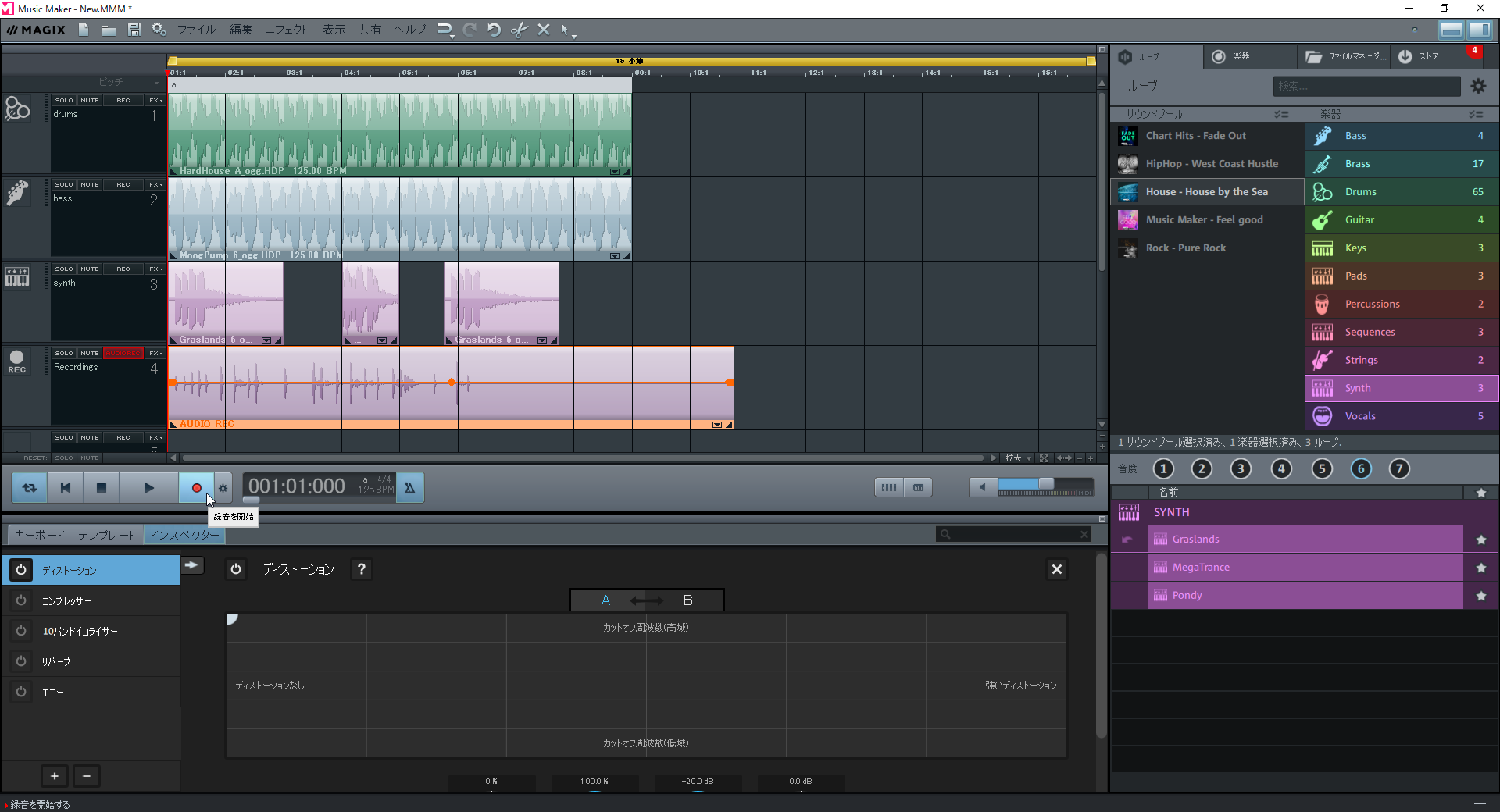Switch to the テンプレート tab
The width and height of the screenshot is (1500, 812).
pos(107,535)
